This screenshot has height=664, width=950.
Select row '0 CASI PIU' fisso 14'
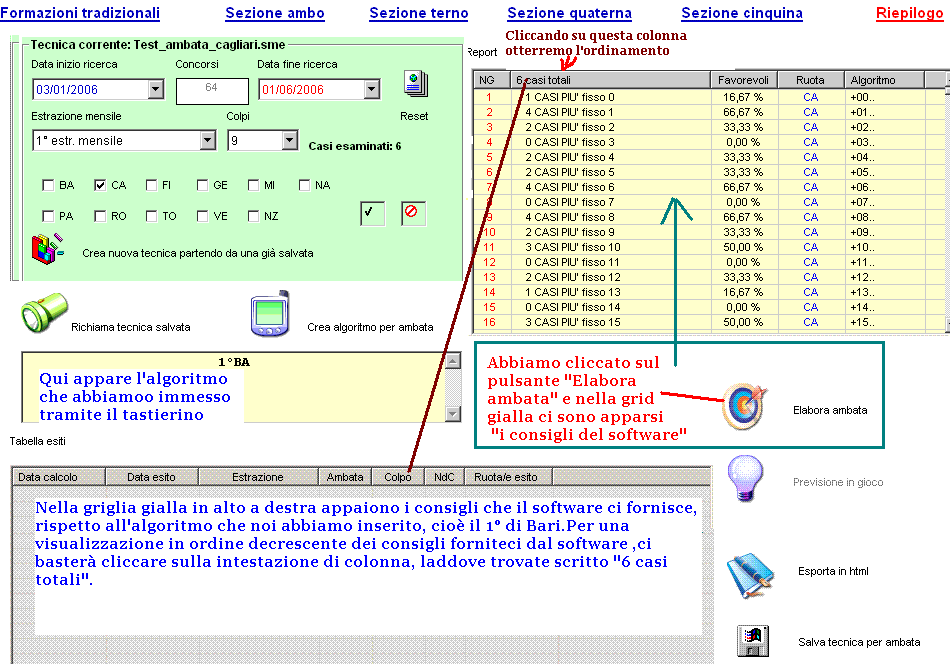pos(708,307)
